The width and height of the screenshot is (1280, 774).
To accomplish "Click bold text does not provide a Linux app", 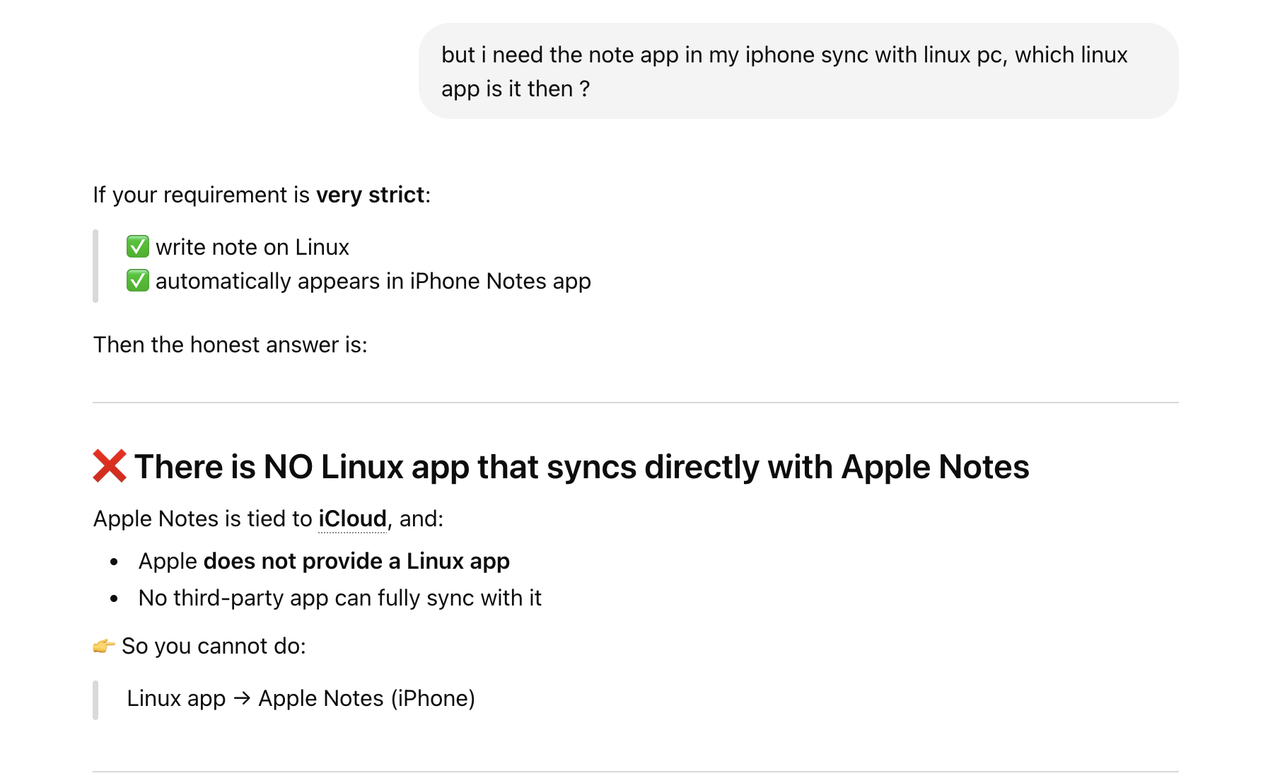I will coord(356,561).
